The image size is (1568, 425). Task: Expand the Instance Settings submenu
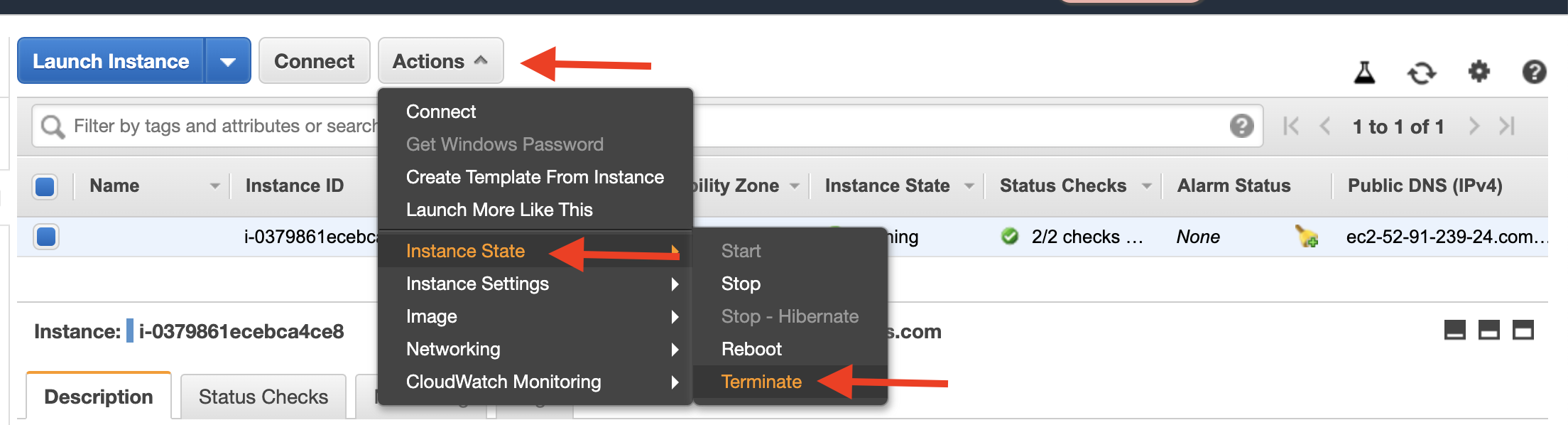click(535, 284)
